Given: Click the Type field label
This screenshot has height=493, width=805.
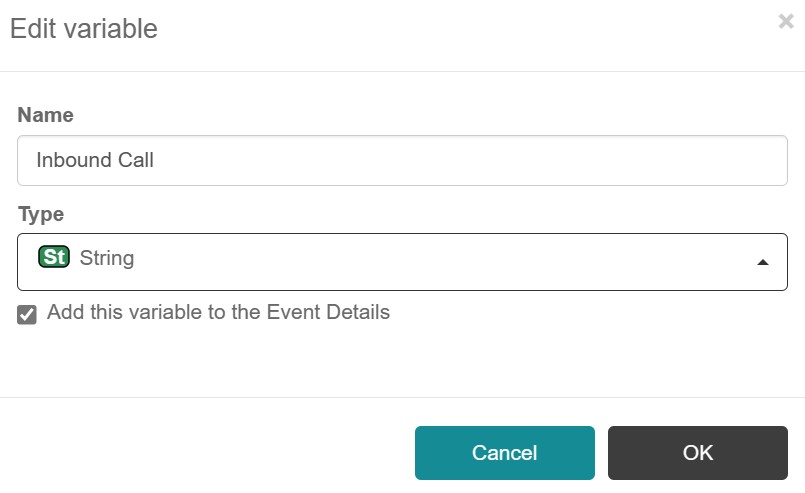Looking at the screenshot, I should (41, 214).
